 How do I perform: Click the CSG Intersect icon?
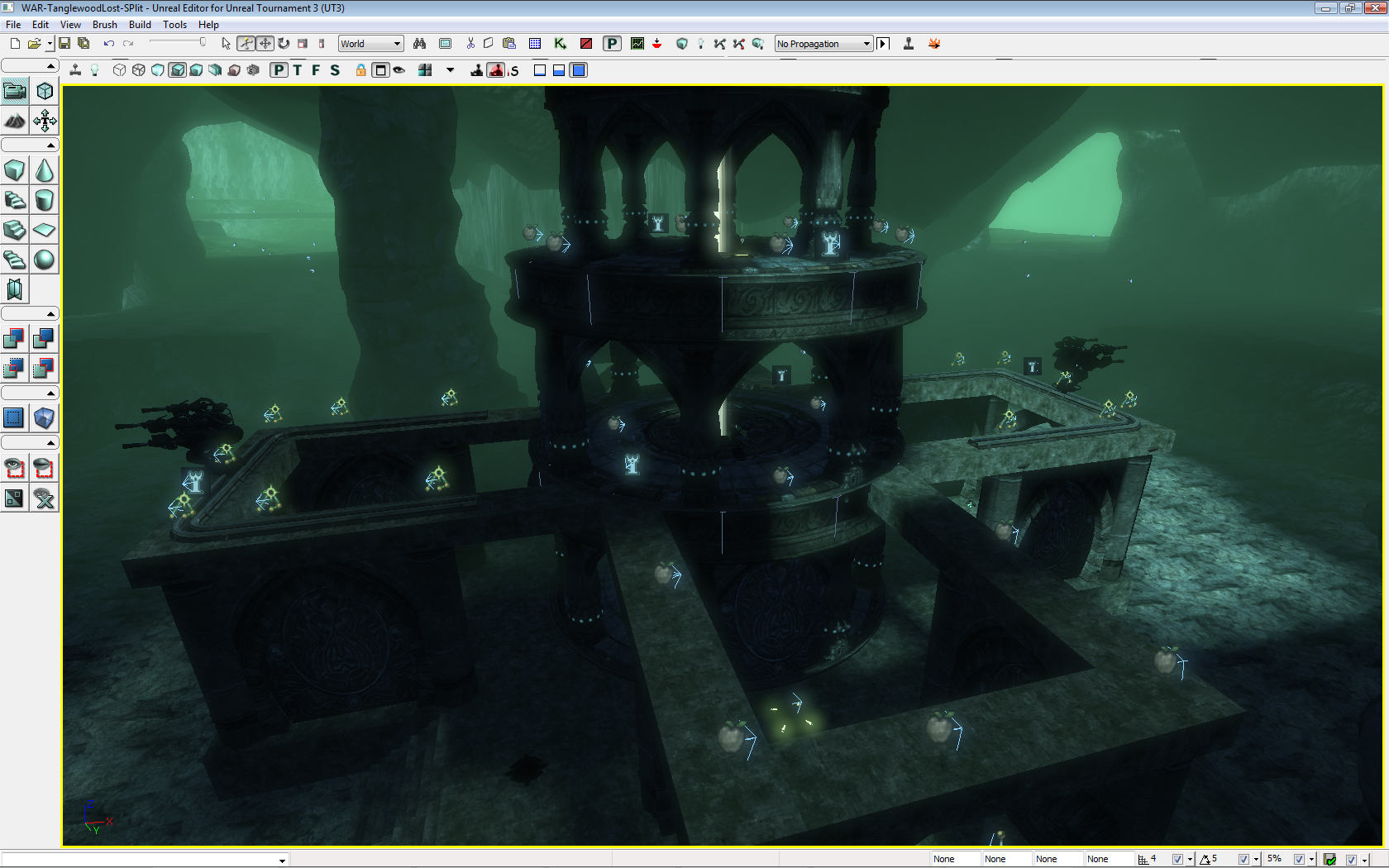pyautogui.click(x=14, y=368)
